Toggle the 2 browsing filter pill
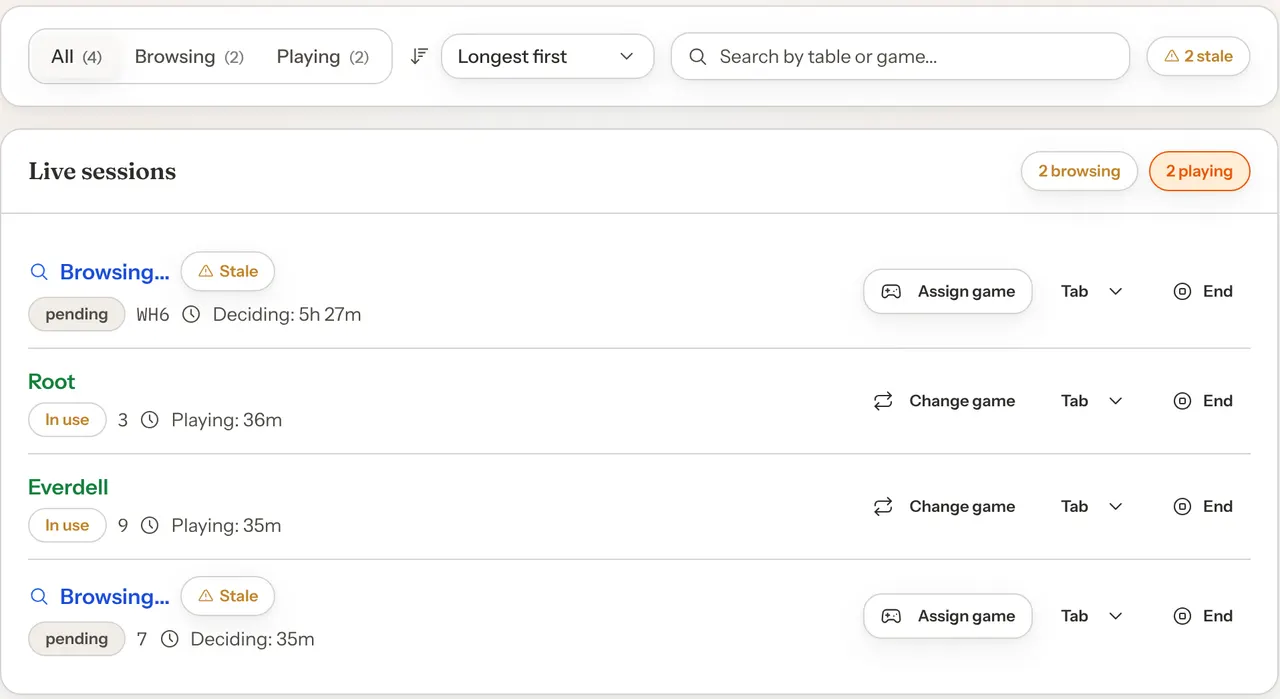This screenshot has width=1280, height=699. click(x=1079, y=171)
